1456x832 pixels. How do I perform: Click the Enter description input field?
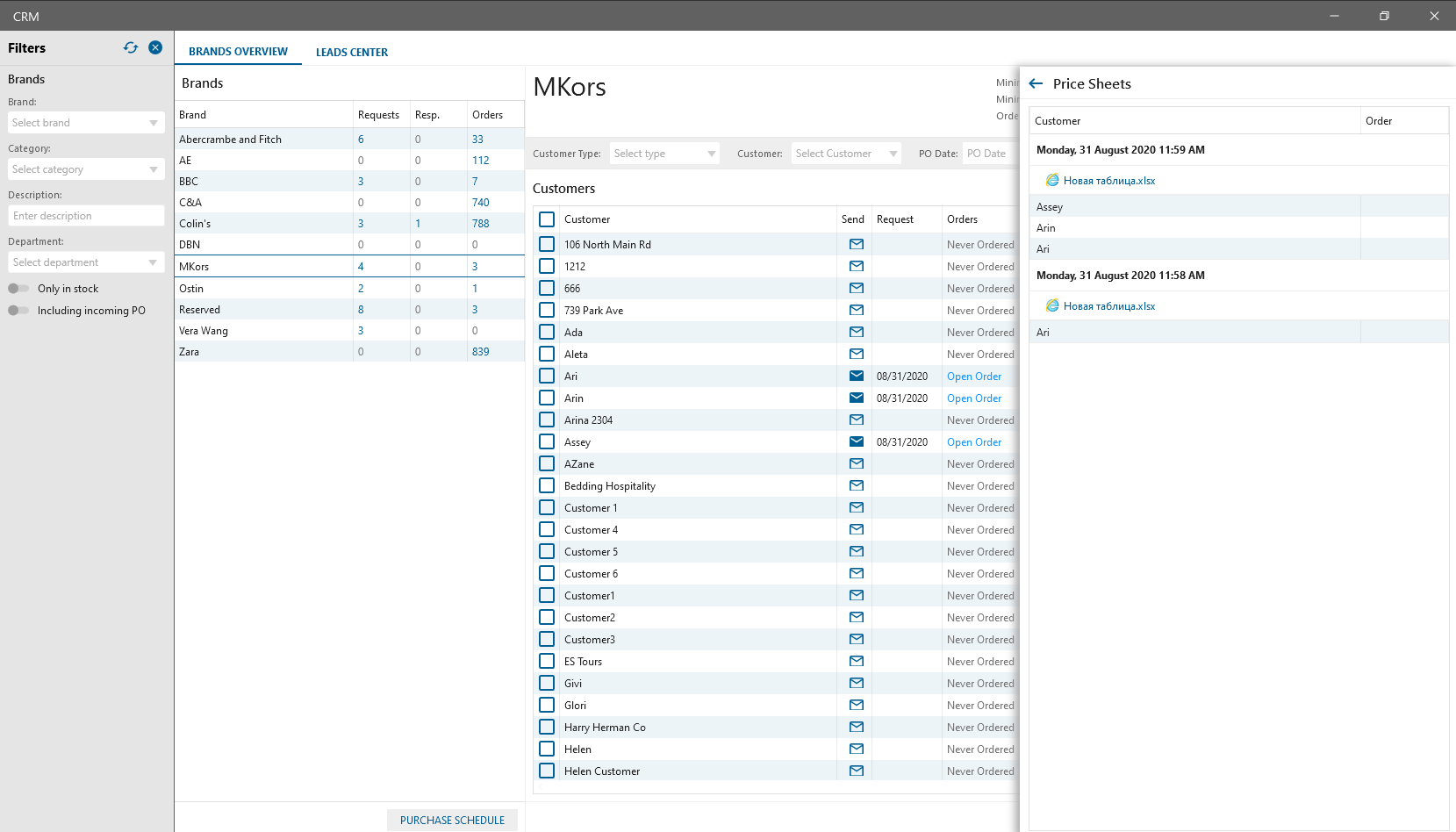pos(86,216)
